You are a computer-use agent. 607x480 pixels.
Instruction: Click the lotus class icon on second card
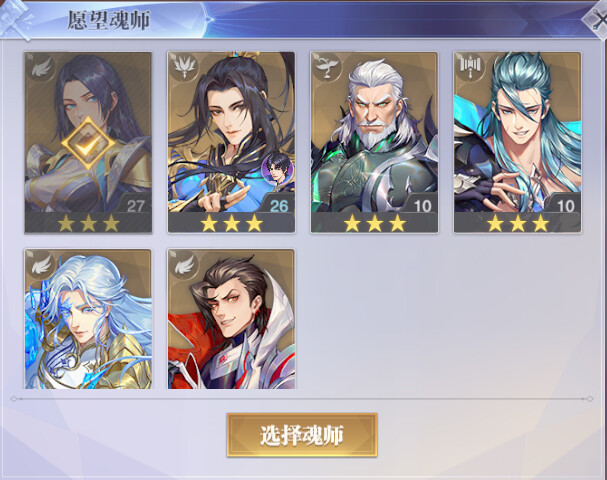(x=184, y=67)
